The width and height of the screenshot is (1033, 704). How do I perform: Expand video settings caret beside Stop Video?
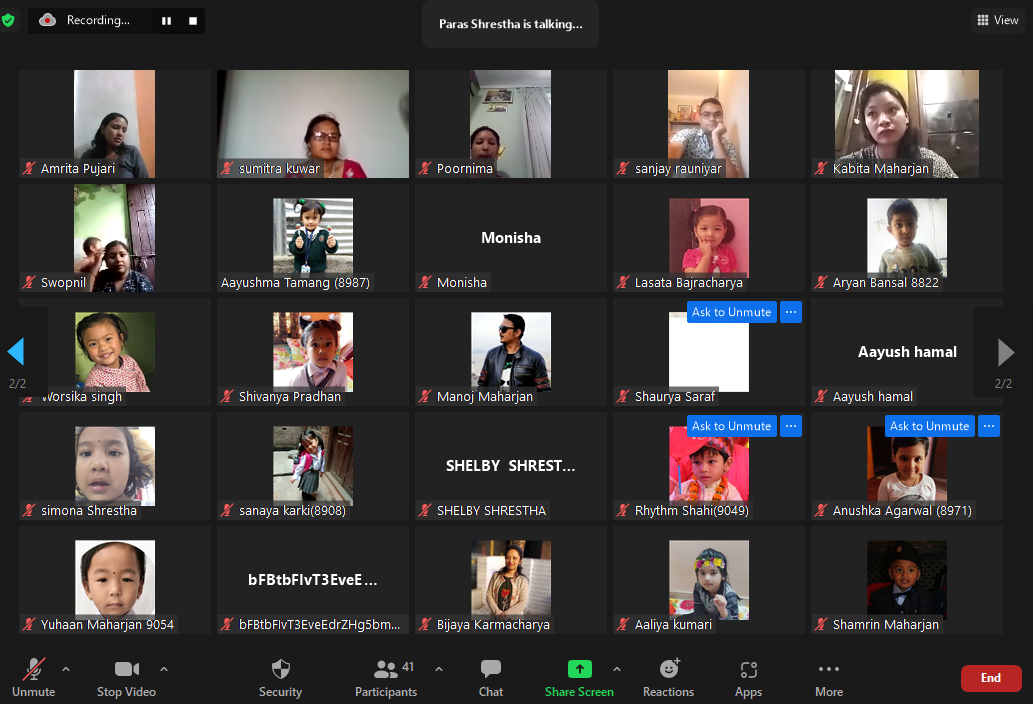tap(164, 669)
